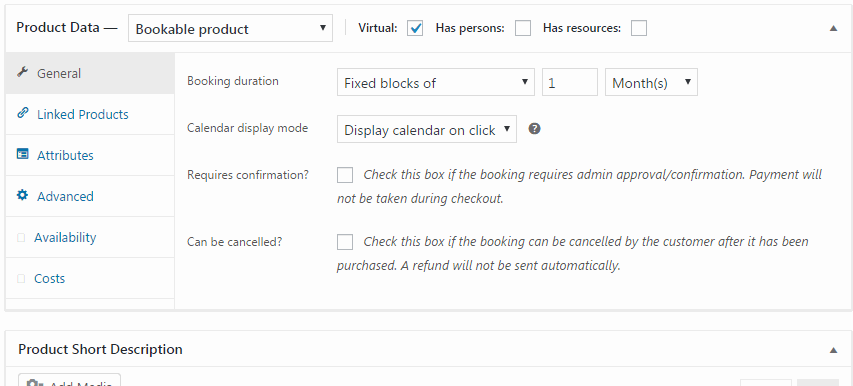Click the Requires confirmation? label
853x386 pixels.
(248, 175)
